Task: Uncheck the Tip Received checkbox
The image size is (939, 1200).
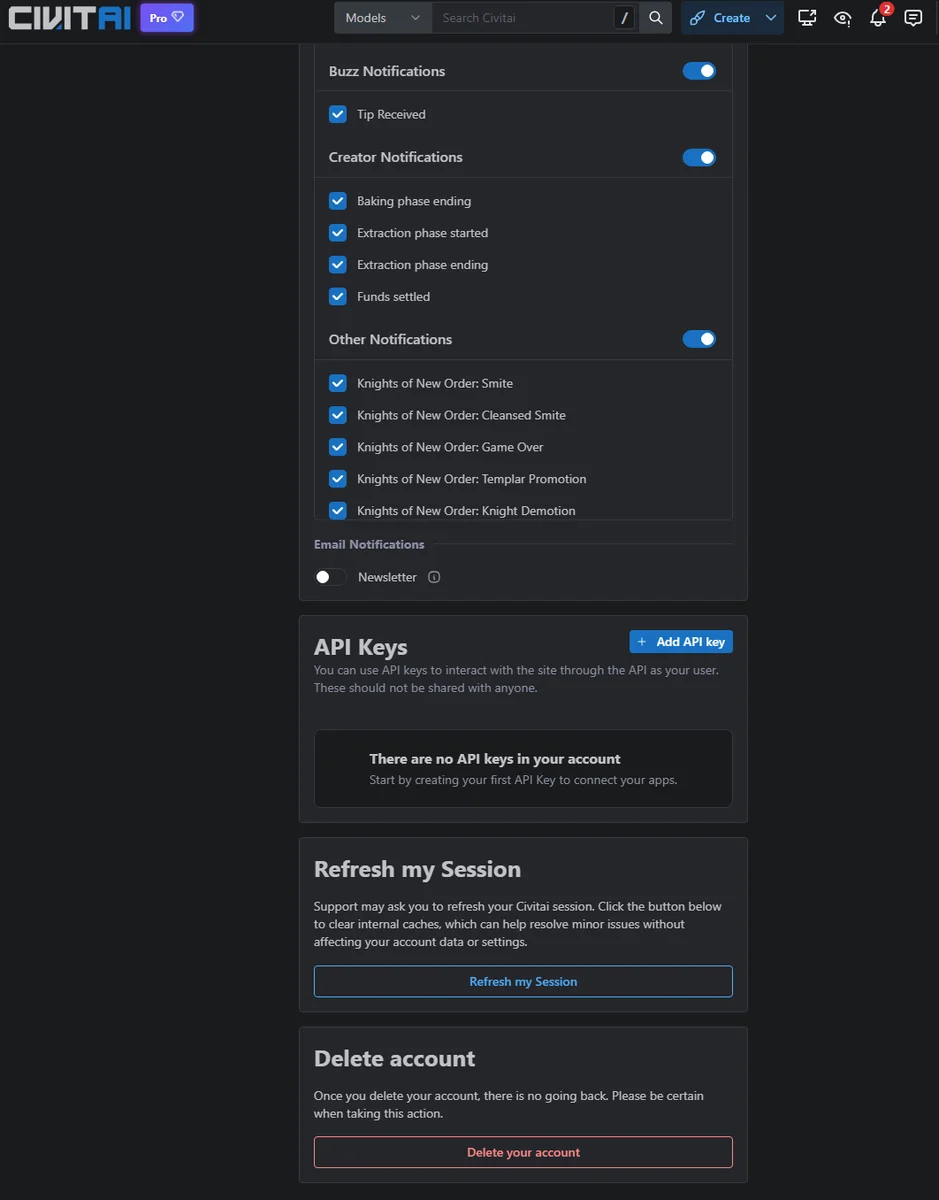Action: coord(338,114)
